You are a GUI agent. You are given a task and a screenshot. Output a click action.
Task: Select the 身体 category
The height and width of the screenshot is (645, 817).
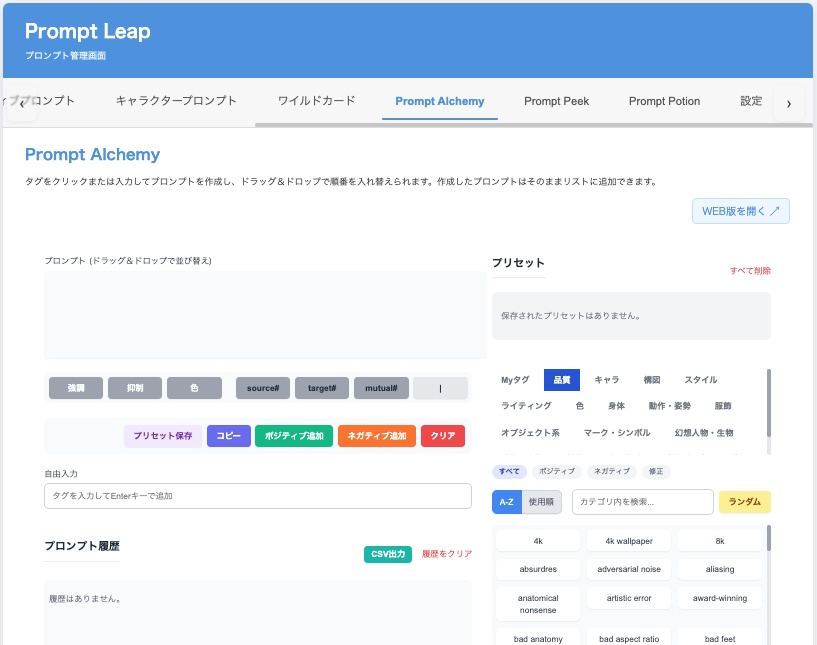pos(616,406)
